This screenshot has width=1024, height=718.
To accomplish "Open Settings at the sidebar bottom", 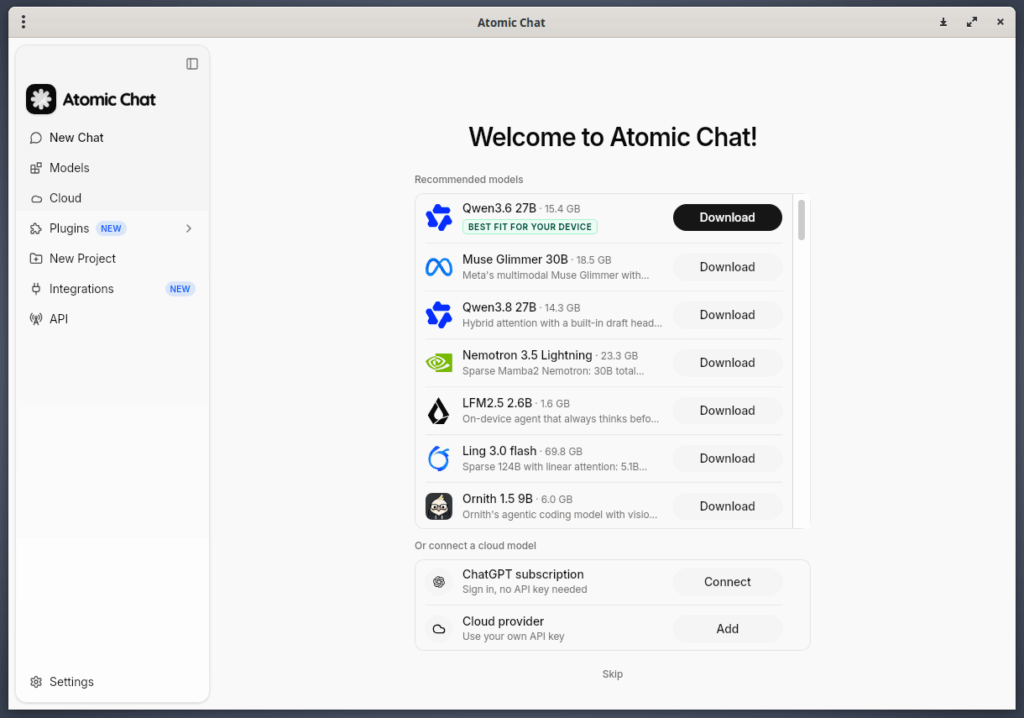I will click(112, 682).
